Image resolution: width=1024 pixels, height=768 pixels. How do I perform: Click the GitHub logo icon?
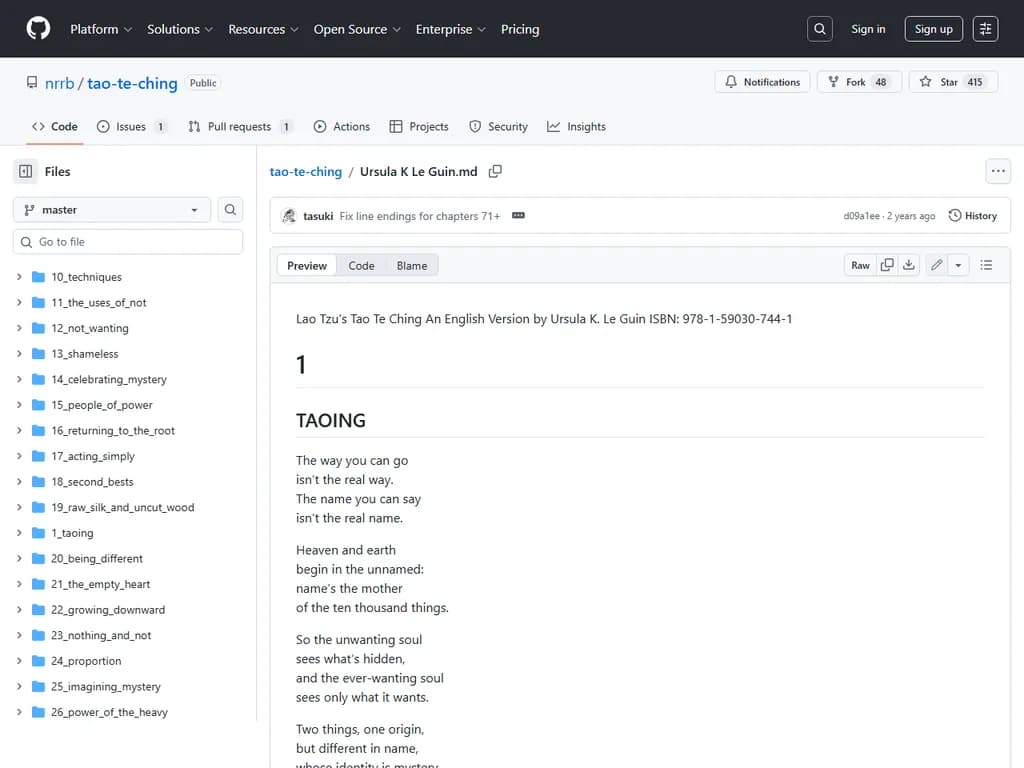pos(38,29)
